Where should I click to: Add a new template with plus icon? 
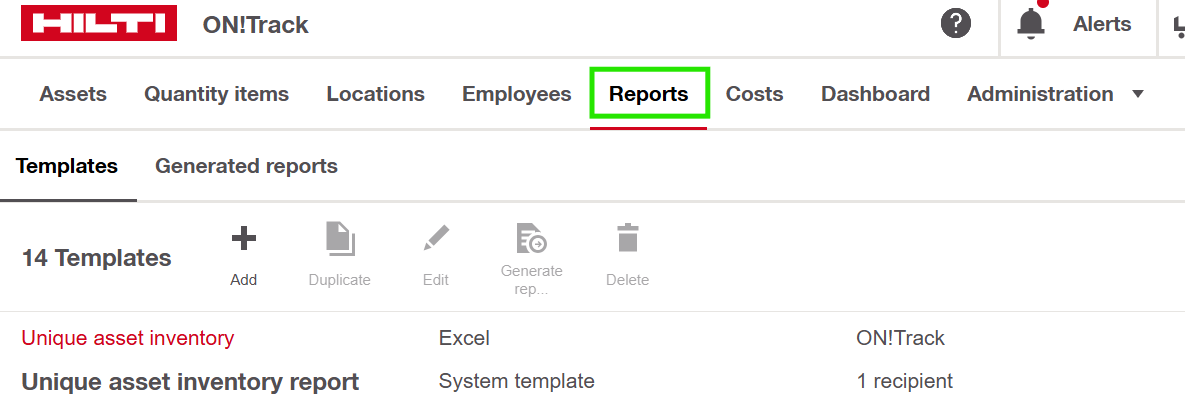coord(244,239)
